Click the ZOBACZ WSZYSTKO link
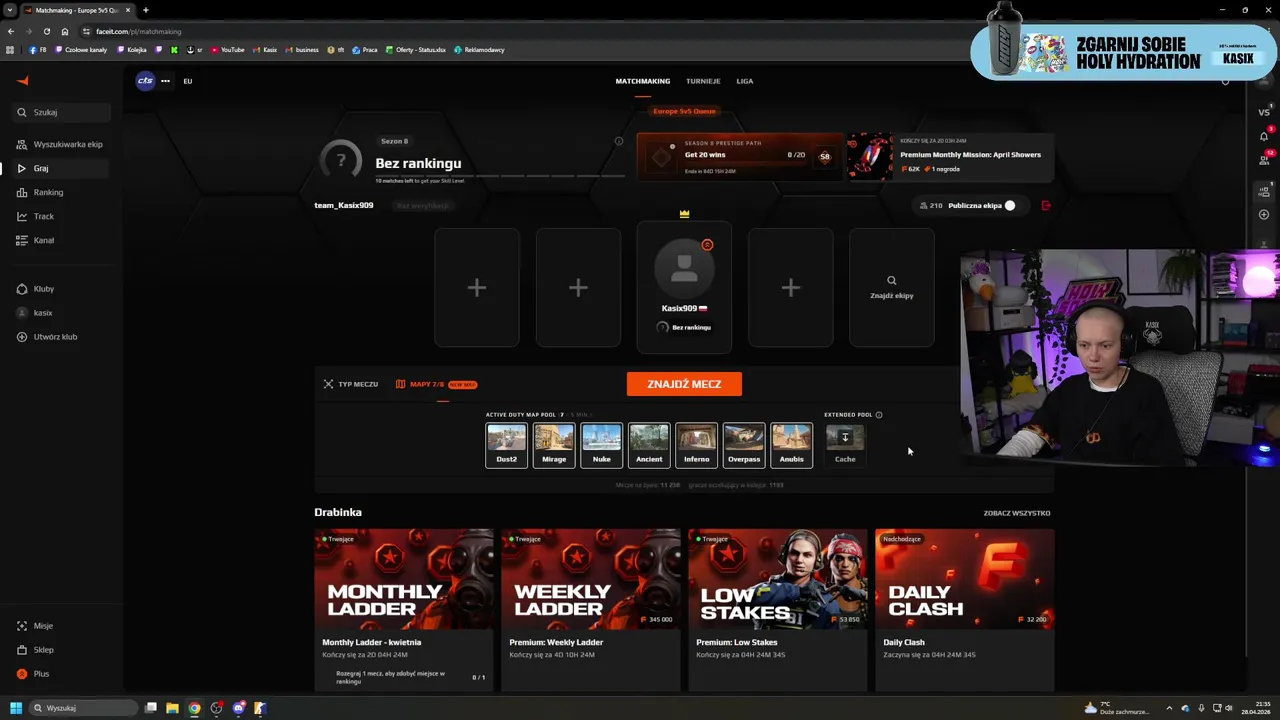Viewport: 1280px width, 720px height. (1017, 513)
